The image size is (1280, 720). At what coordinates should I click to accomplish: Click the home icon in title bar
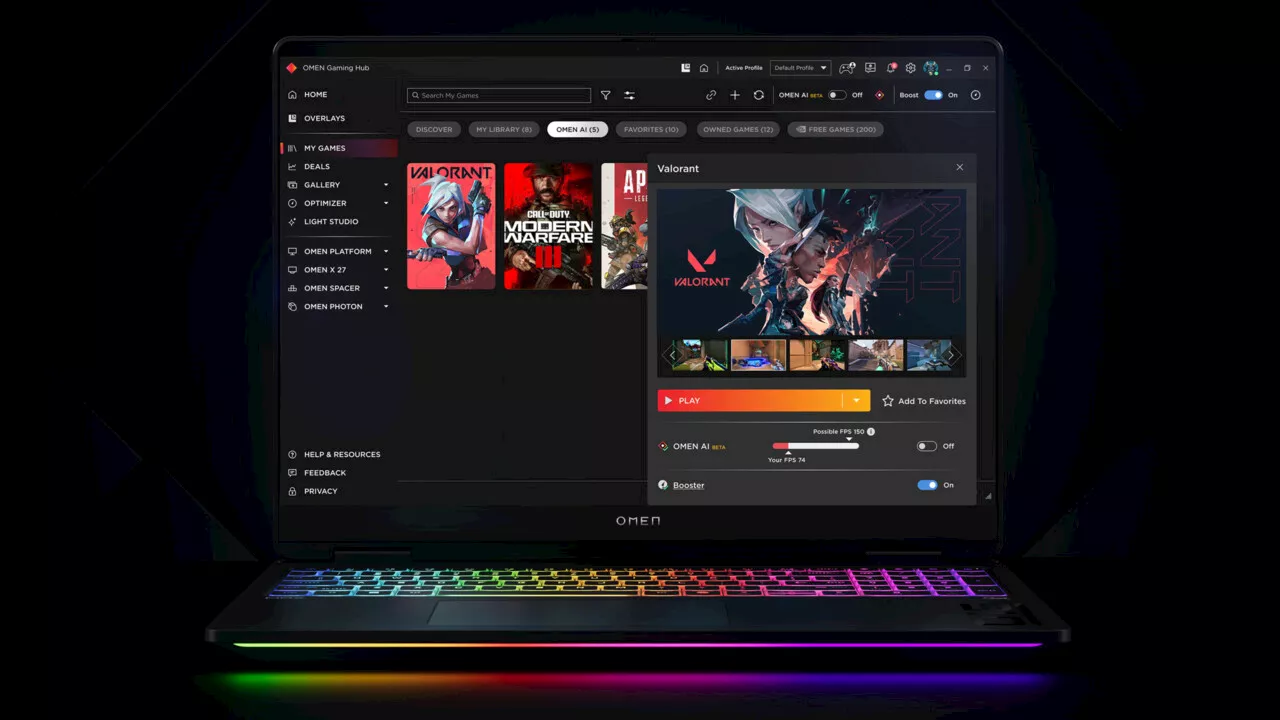(704, 68)
